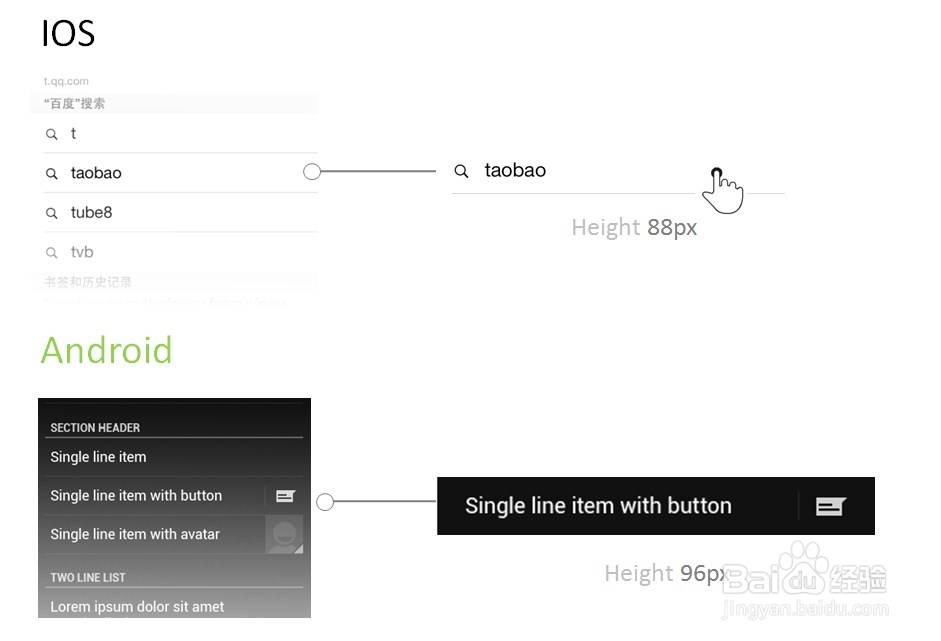Click the avatar thumbnail in Android list
The height and width of the screenshot is (641, 941).
click(284, 534)
